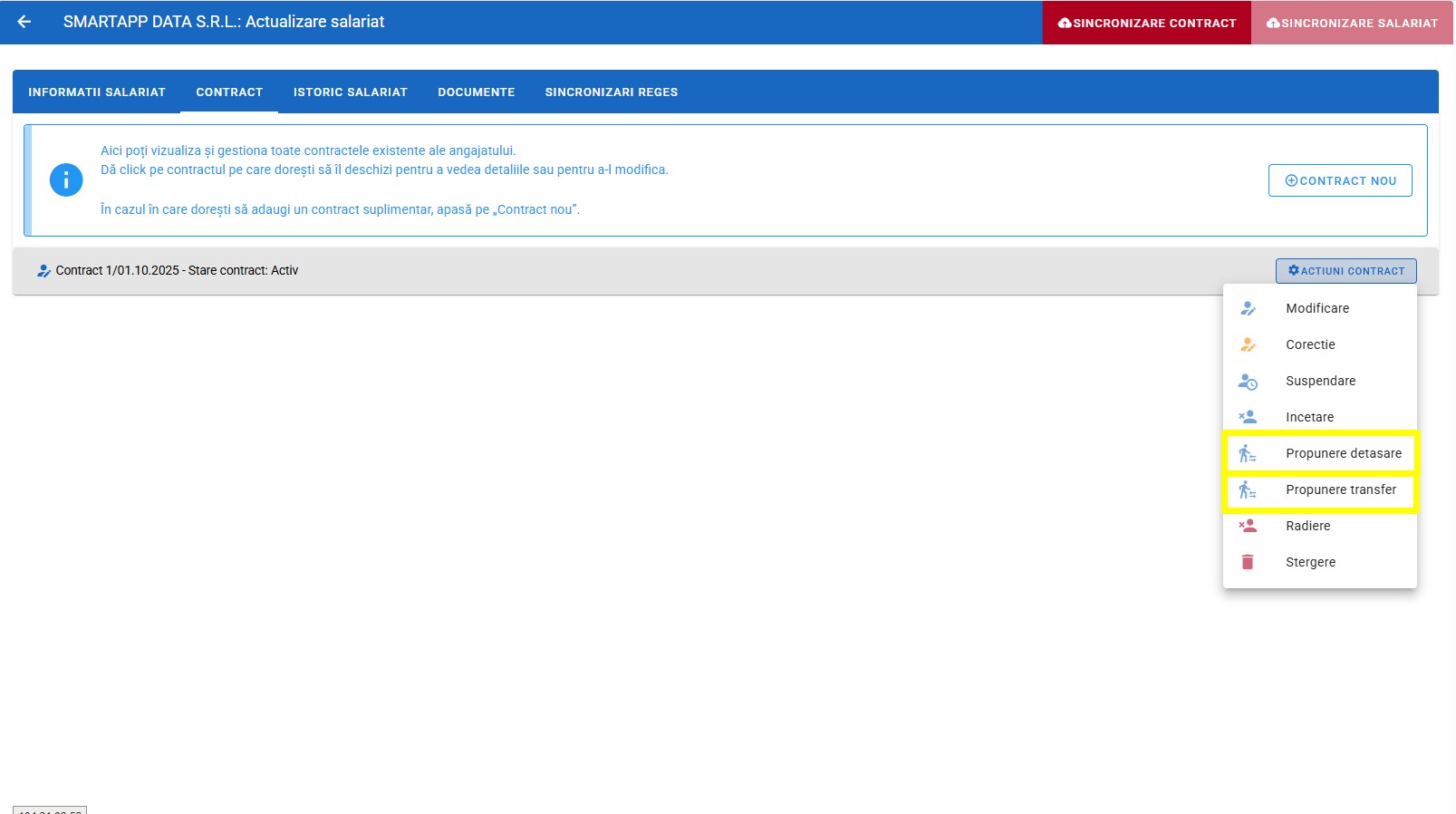Viewport: 1456px width, 814px height.
Task: Switch to the Informatii Salariat tab
Action: coord(97,92)
